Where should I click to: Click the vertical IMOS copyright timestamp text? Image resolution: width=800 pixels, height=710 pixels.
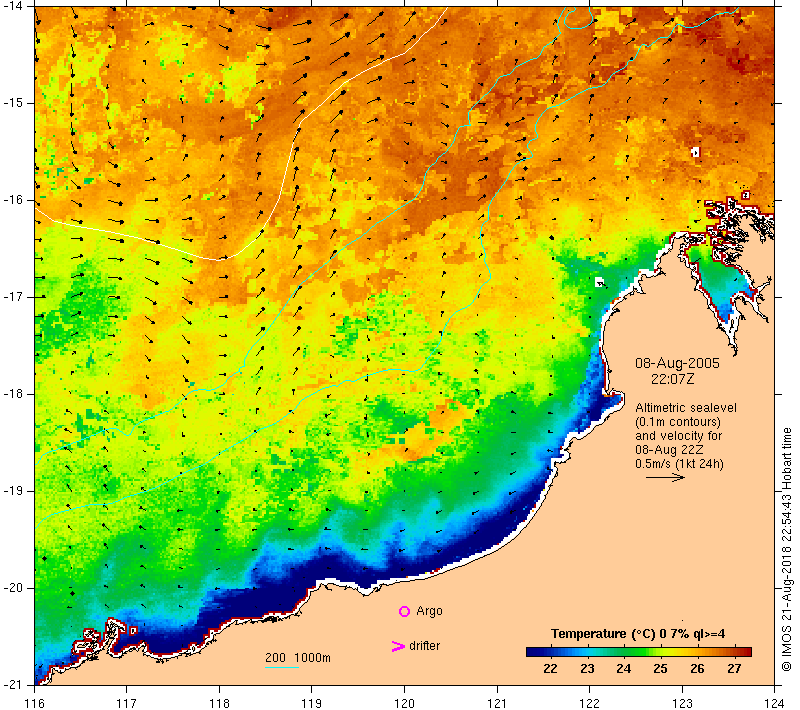click(787, 550)
